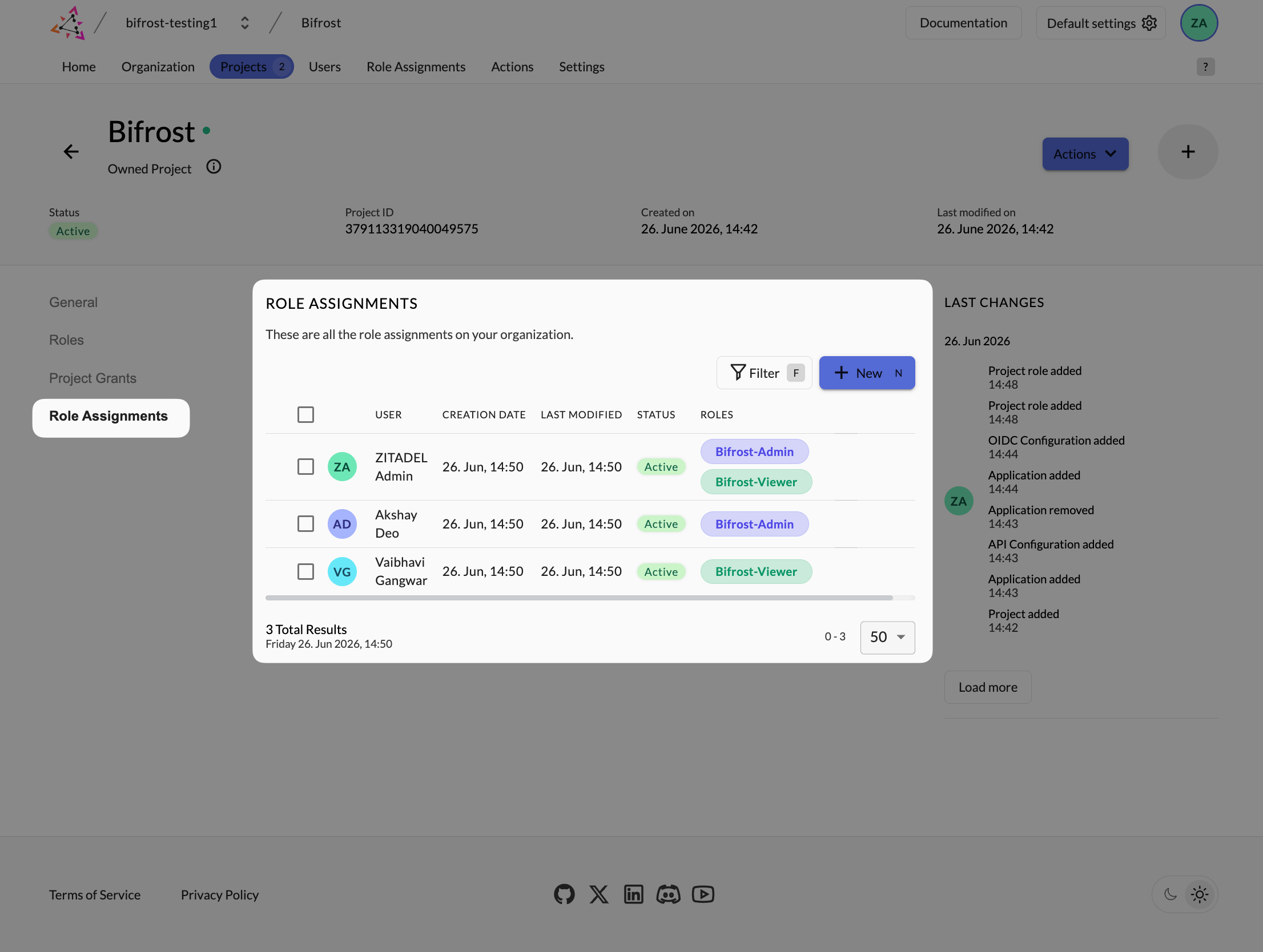1263x952 pixels.
Task: Open Privacy Policy link
Action: pyautogui.click(x=220, y=895)
